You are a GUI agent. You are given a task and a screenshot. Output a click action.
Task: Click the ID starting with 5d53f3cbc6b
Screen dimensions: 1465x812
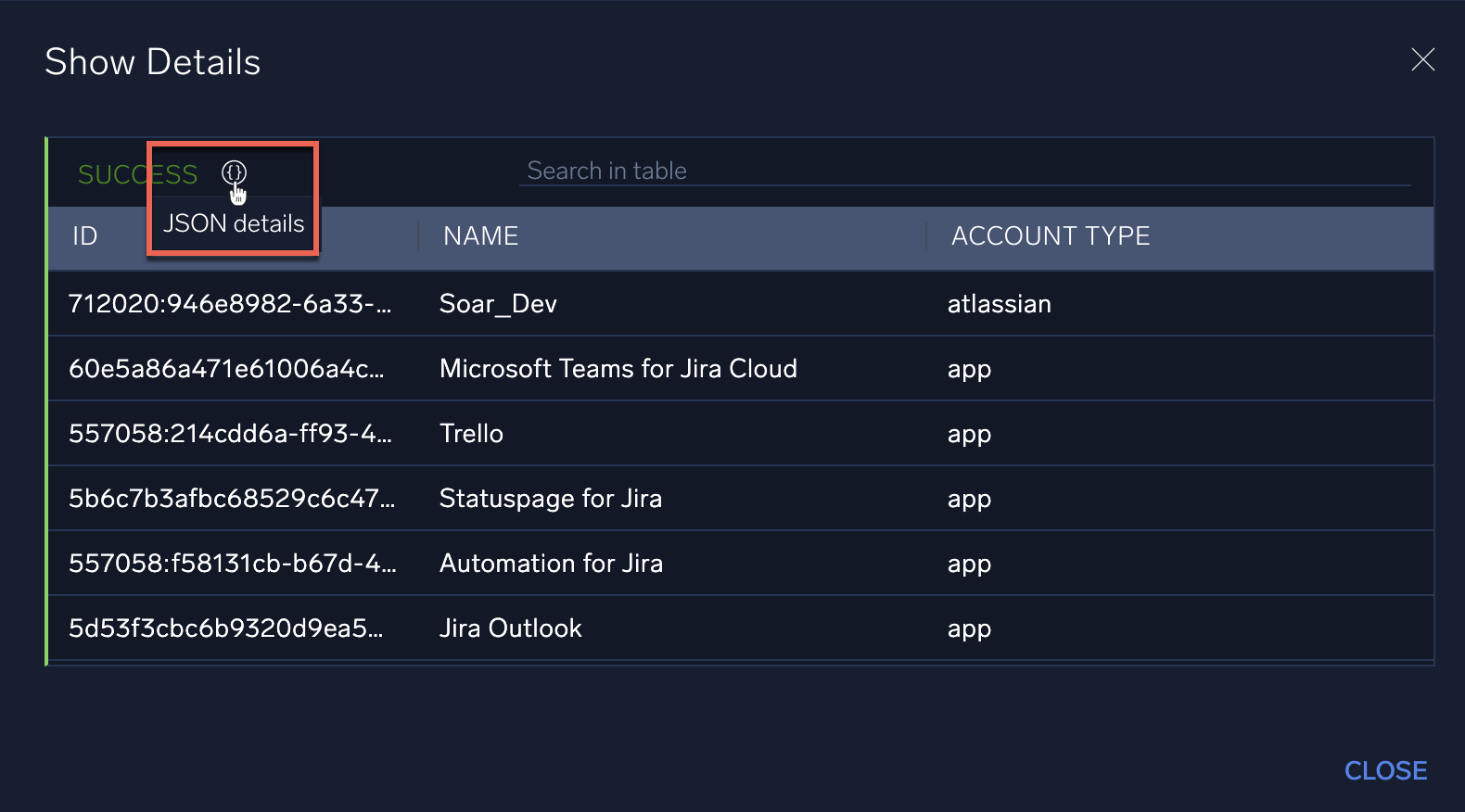[226, 628]
